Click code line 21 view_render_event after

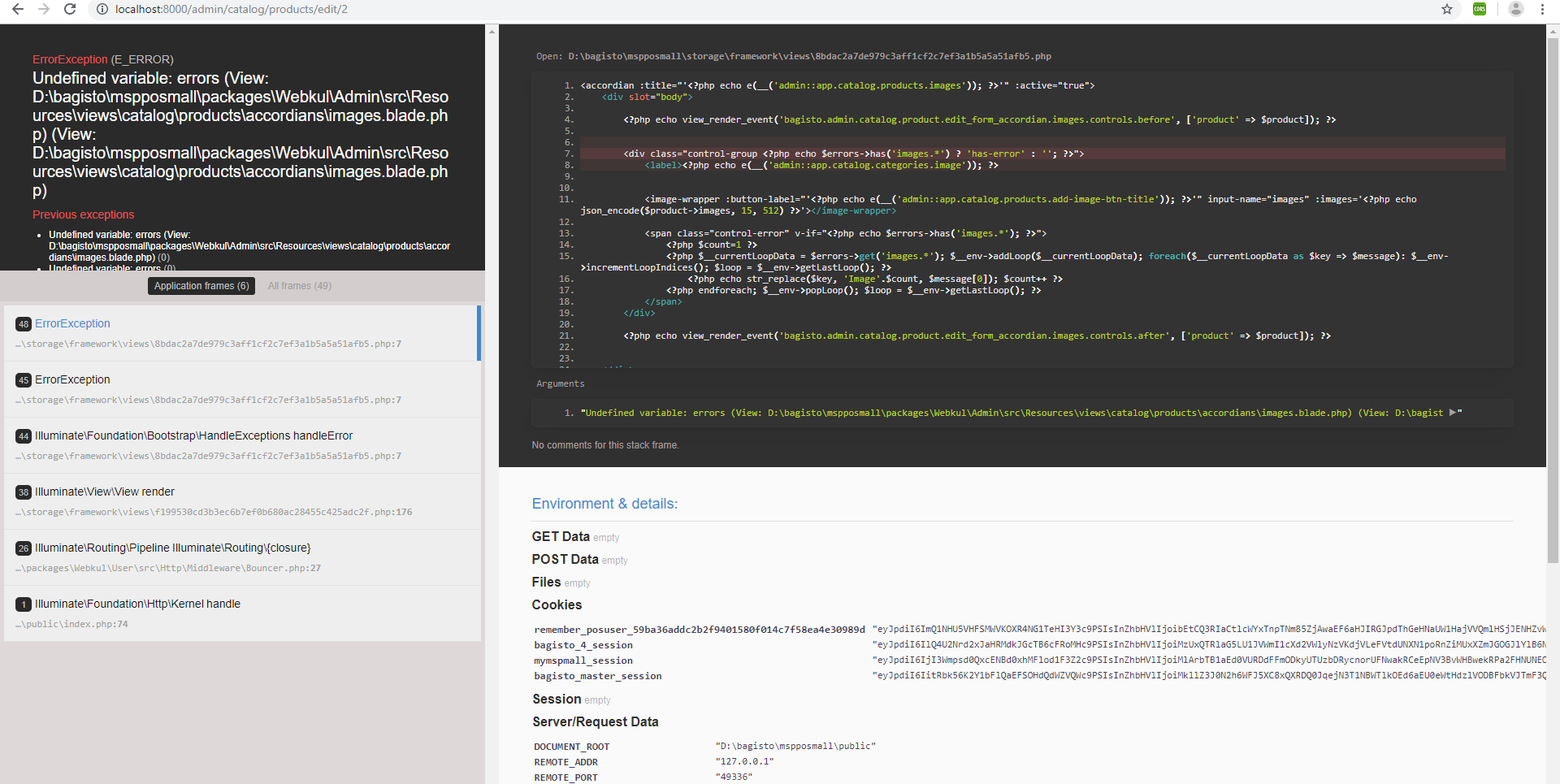point(977,336)
